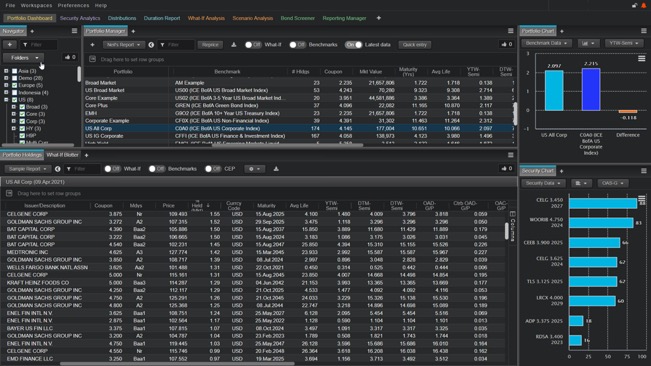This screenshot has height=366, width=651.
Task: Click the notification bell icon
Action: tap(644, 5)
